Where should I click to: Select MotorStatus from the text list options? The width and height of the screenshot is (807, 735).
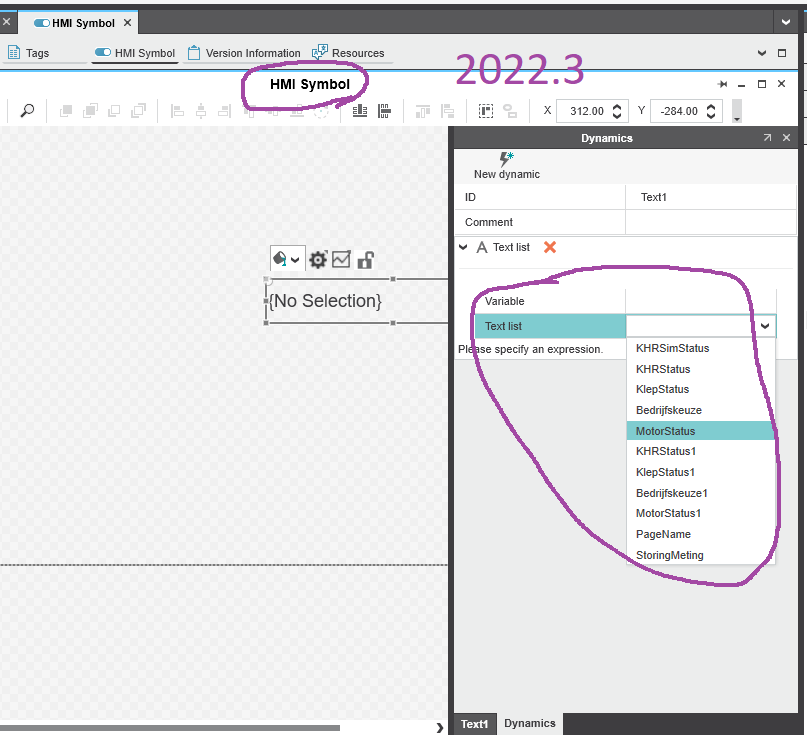(665, 431)
